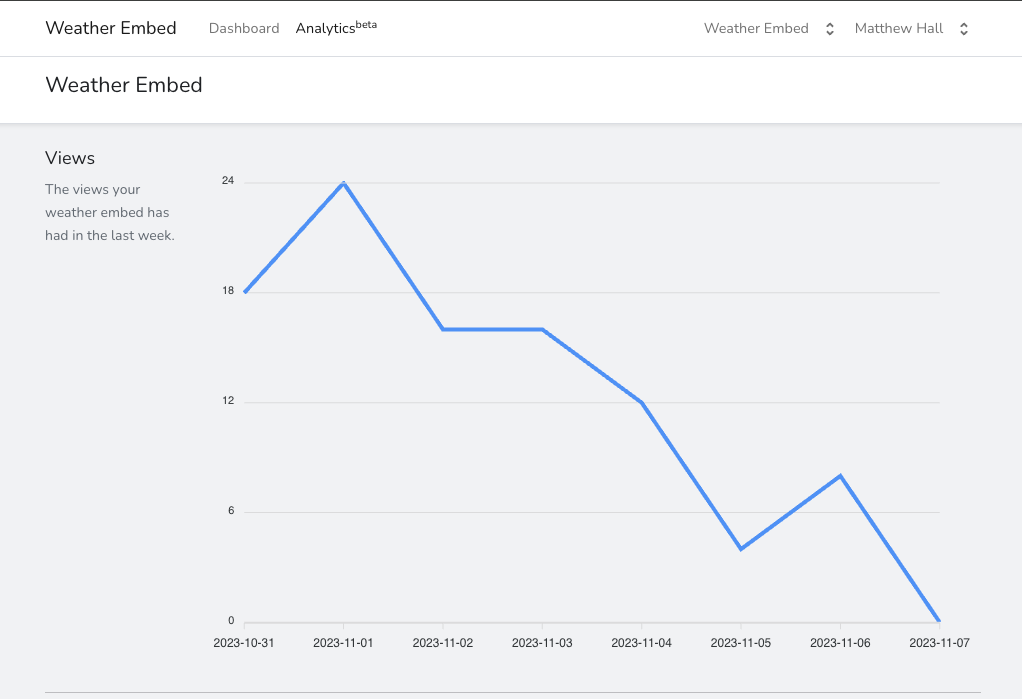Click the blue chart line
The width and height of the screenshot is (1022, 699).
click(x=492, y=328)
